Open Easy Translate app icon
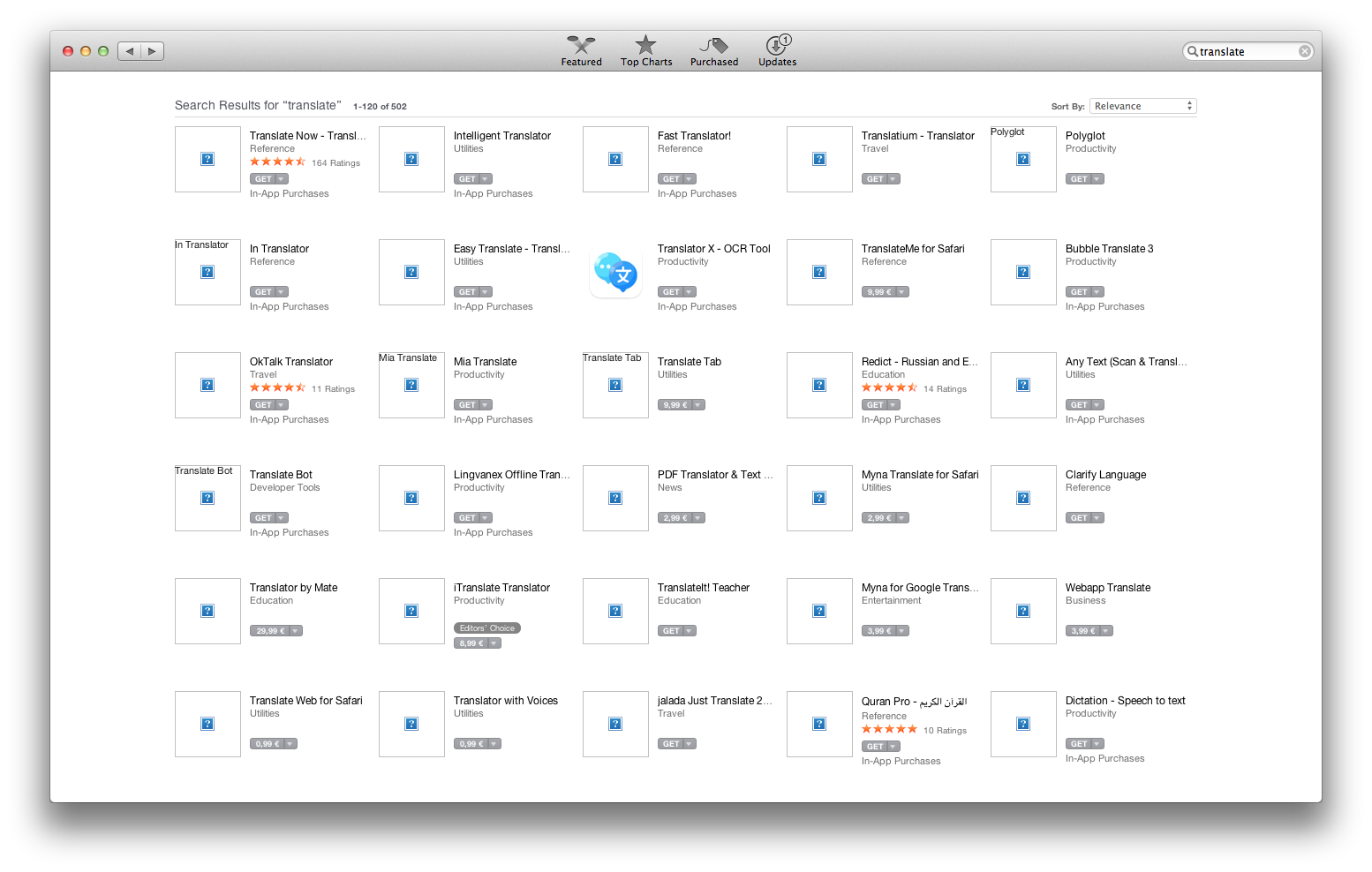The image size is (1372, 872). [411, 272]
